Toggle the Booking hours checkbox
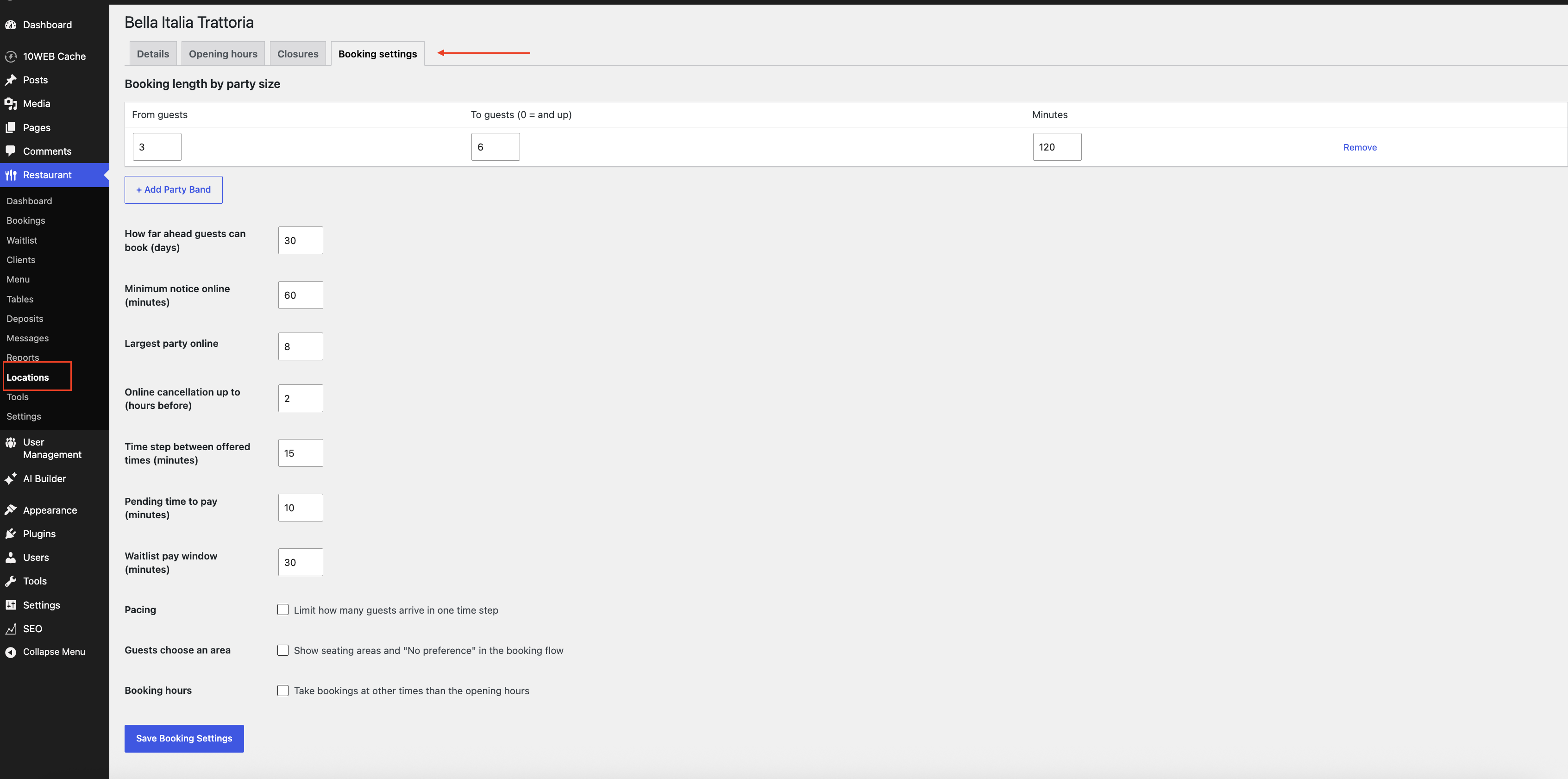 pyautogui.click(x=283, y=691)
